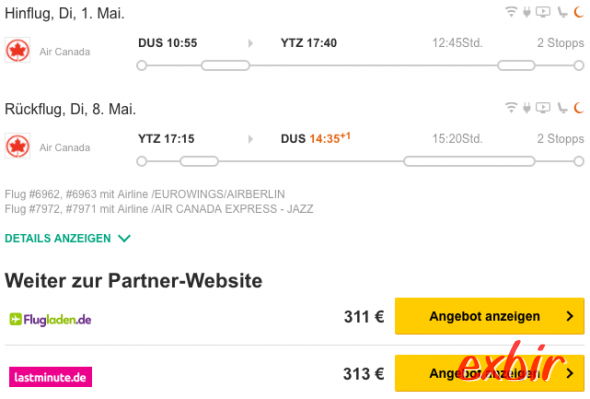
Task: Click the entertainment screen icon on the outbound flight
Action: click(543, 12)
